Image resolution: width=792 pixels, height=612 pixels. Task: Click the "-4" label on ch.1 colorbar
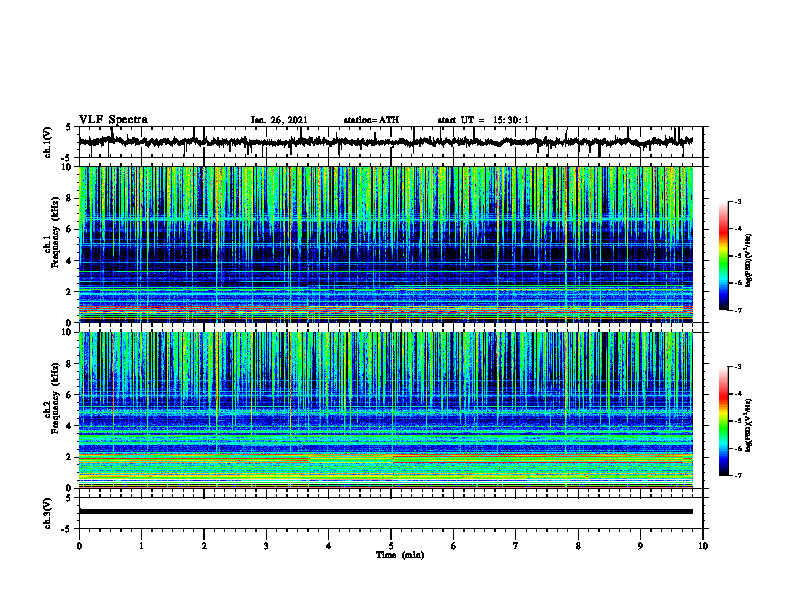coord(738,229)
